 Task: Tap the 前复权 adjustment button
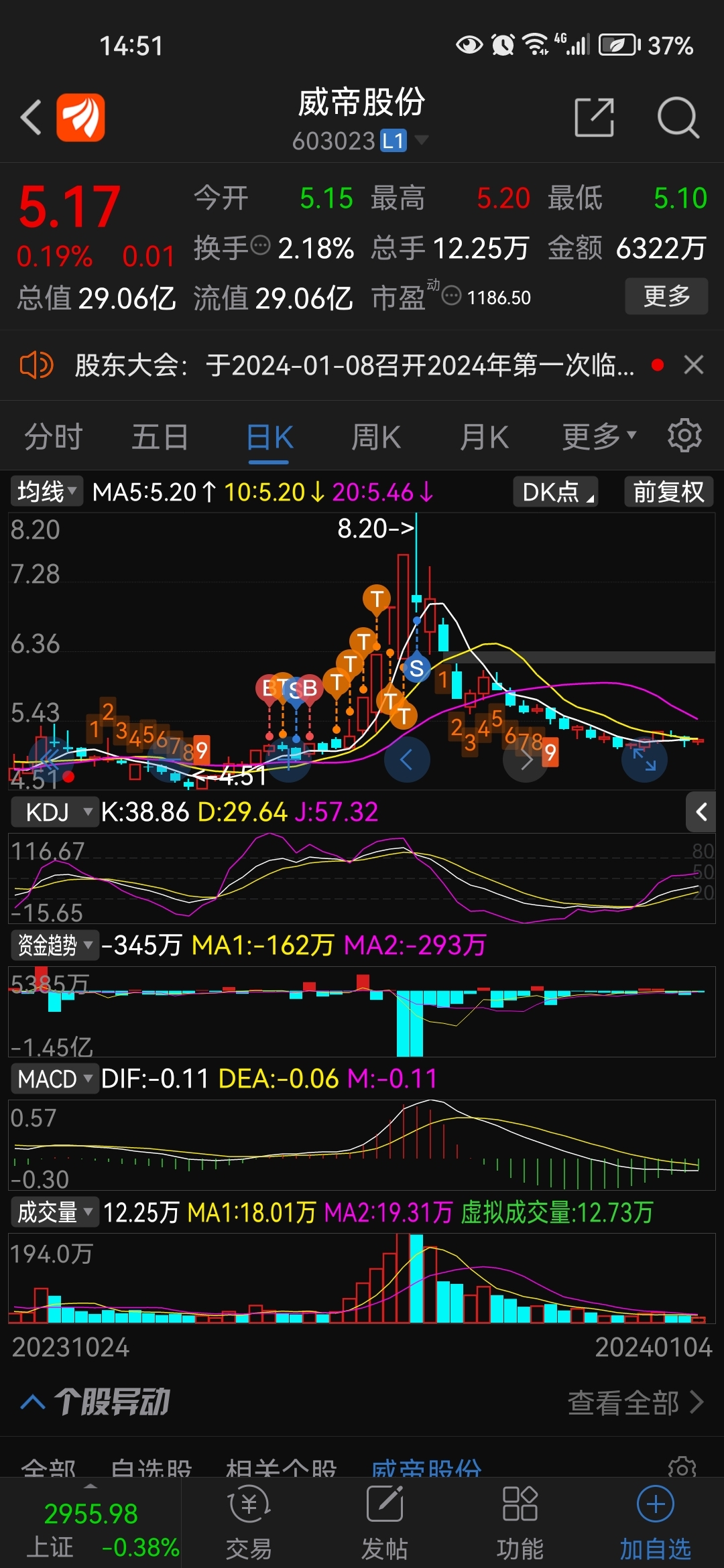pyautogui.click(x=668, y=492)
